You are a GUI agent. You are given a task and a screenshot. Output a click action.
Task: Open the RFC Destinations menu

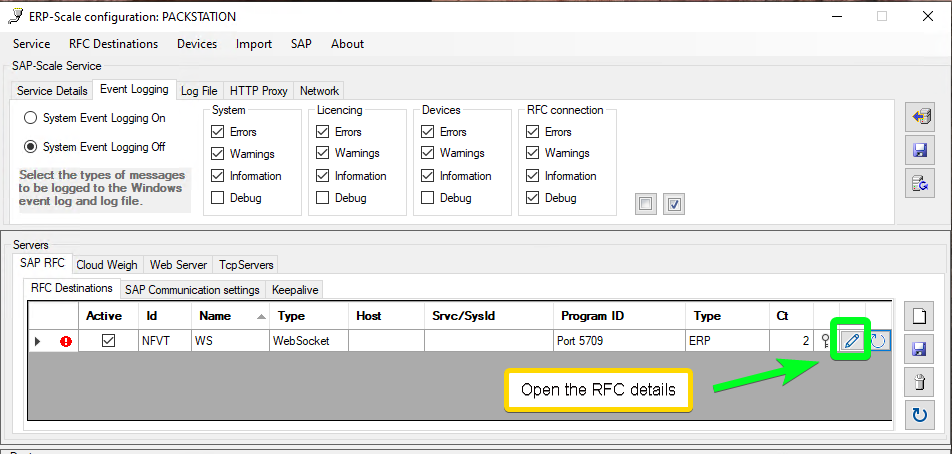pyautogui.click(x=113, y=44)
